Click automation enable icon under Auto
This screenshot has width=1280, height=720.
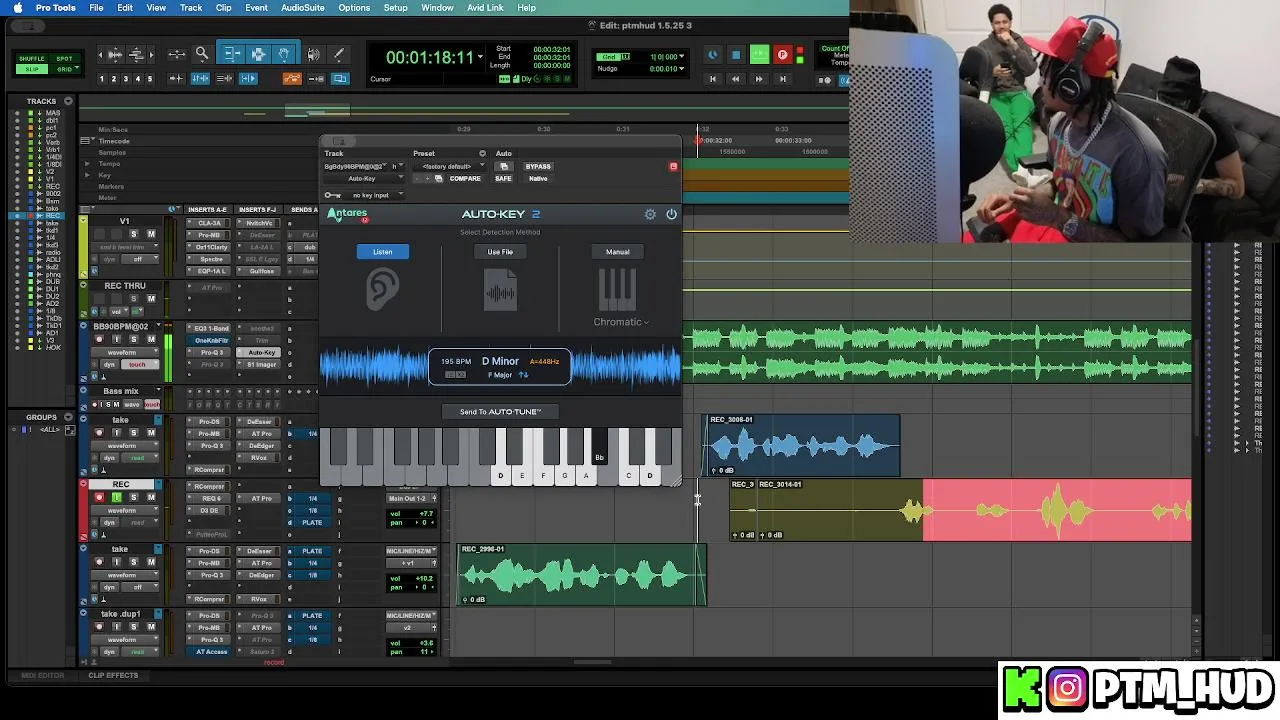[x=504, y=166]
